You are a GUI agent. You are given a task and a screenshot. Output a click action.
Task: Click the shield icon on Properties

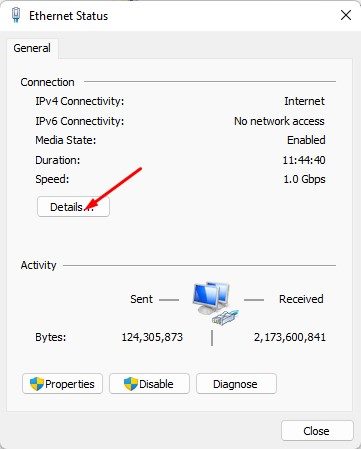(x=37, y=384)
